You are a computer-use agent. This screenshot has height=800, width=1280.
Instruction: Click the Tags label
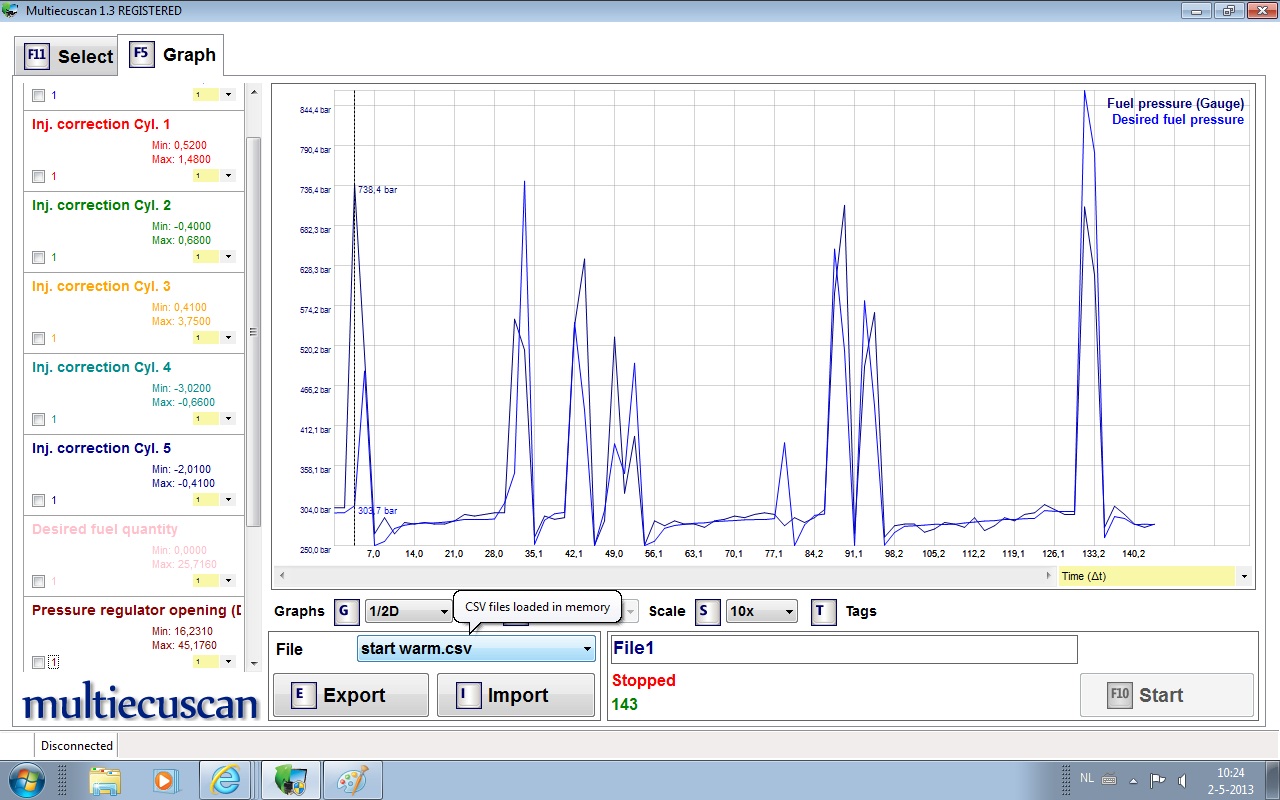[861, 611]
